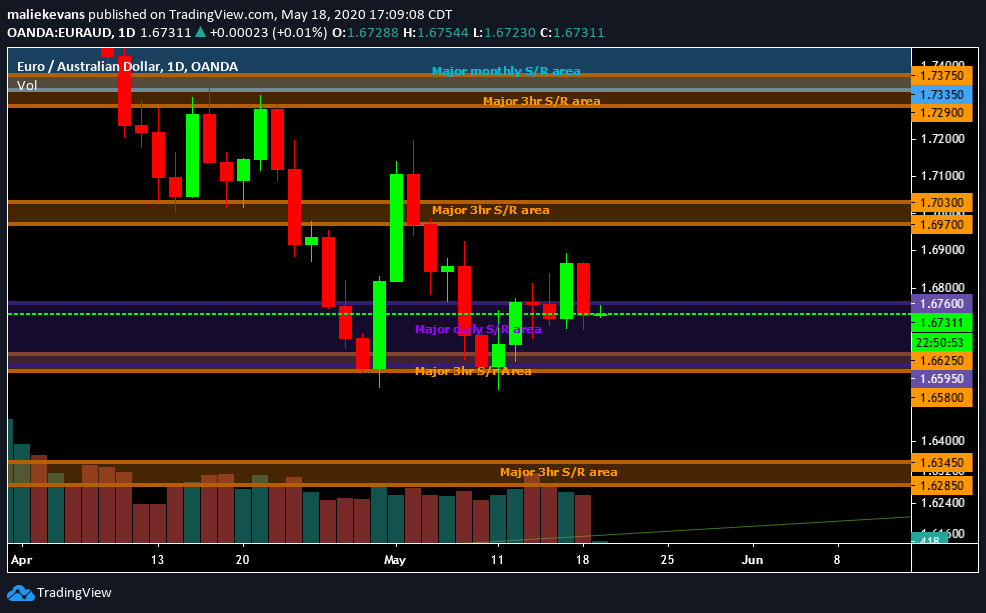Click the green current price tag 1.67311
The height and width of the screenshot is (613, 986).
click(941, 323)
